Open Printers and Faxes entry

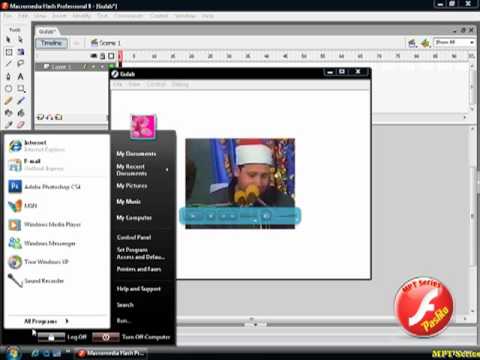click(139, 269)
